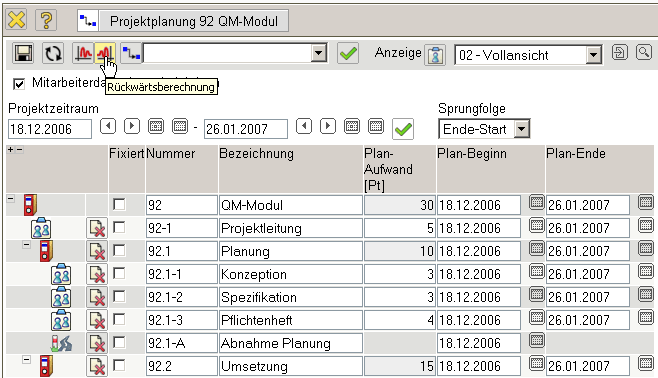
Task: Shift project start date back with left arrow
Action: (x=108, y=126)
